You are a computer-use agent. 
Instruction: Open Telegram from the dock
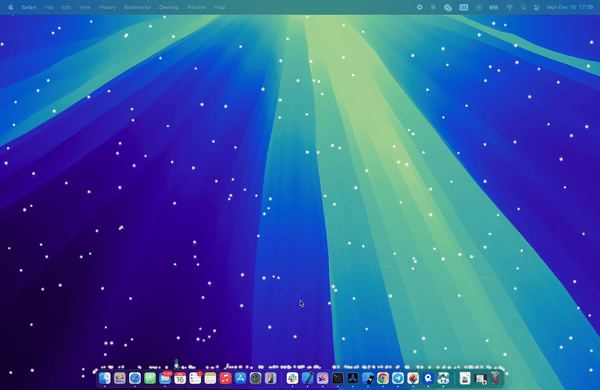[x=398, y=378]
